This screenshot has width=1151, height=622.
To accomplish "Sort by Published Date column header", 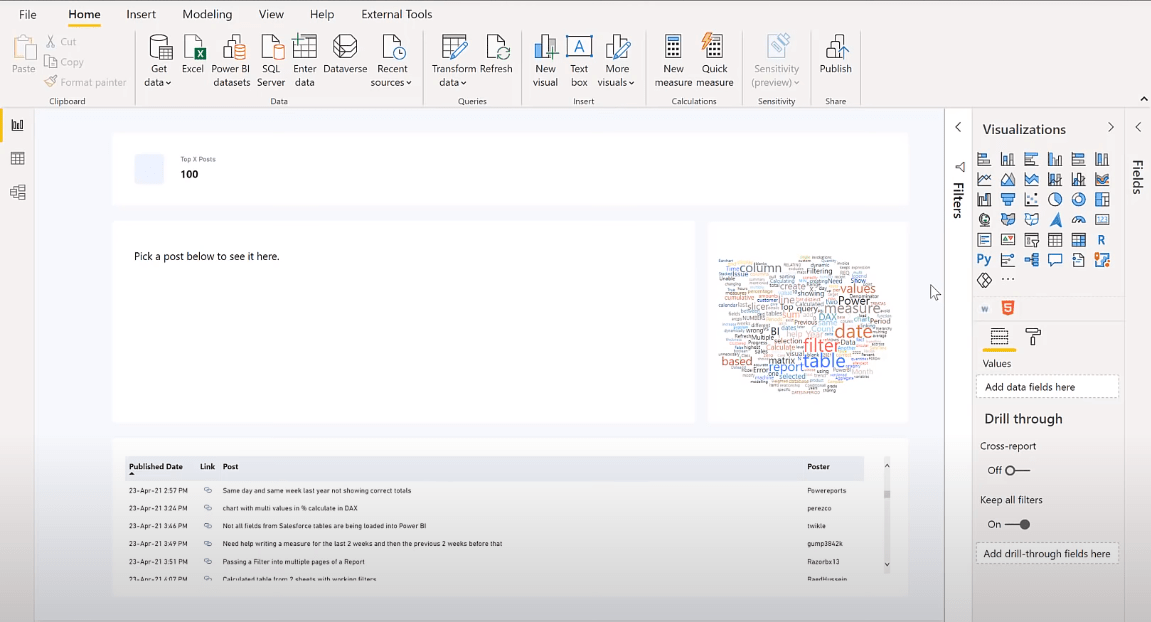I will [156, 466].
